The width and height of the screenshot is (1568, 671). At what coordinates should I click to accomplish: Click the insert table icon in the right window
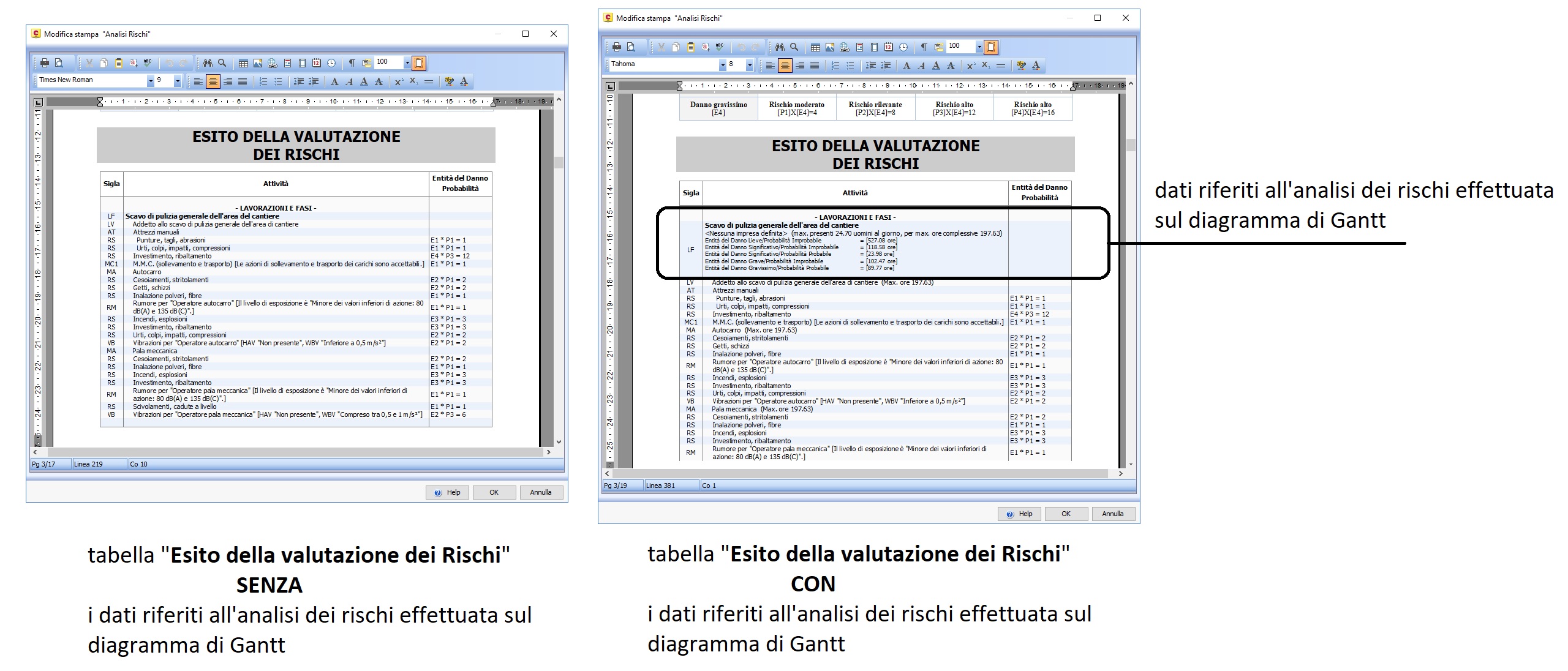coord(815,47)
